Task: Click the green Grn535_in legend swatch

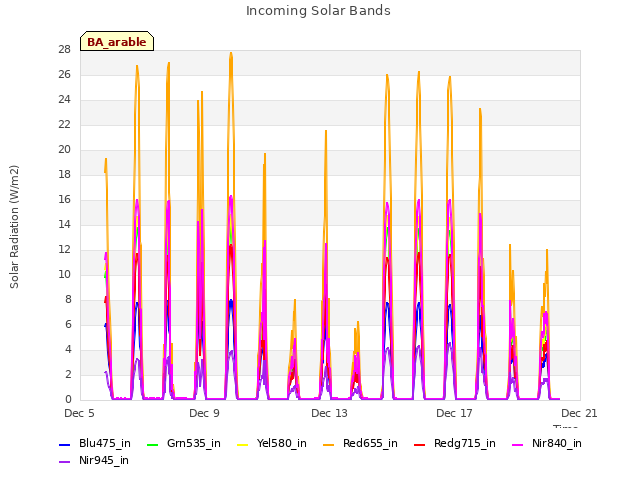Action: (x=152, y=444)
